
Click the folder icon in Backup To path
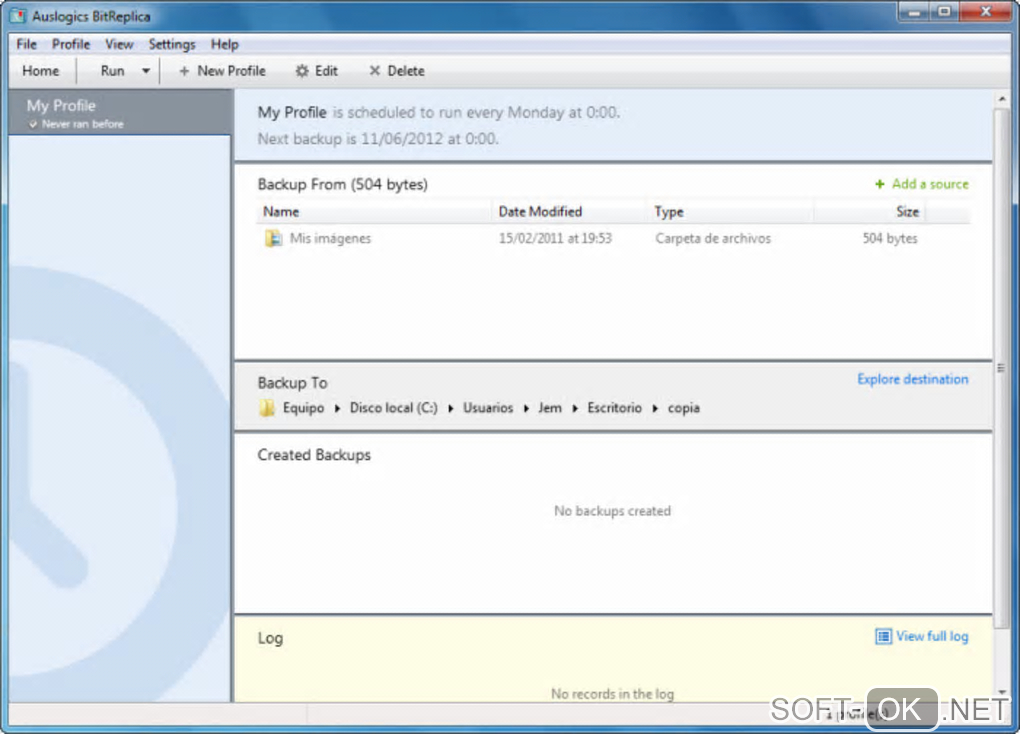coord(267,408)
